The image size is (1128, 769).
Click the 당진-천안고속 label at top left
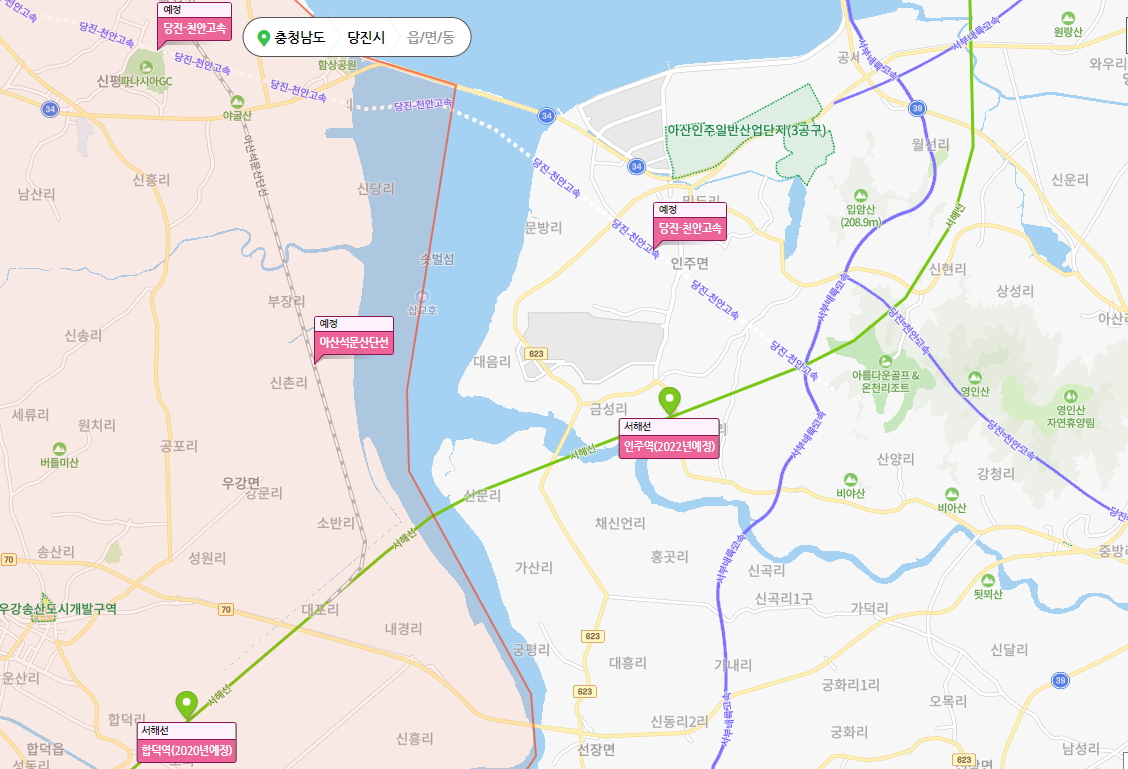tap(194, 29)
